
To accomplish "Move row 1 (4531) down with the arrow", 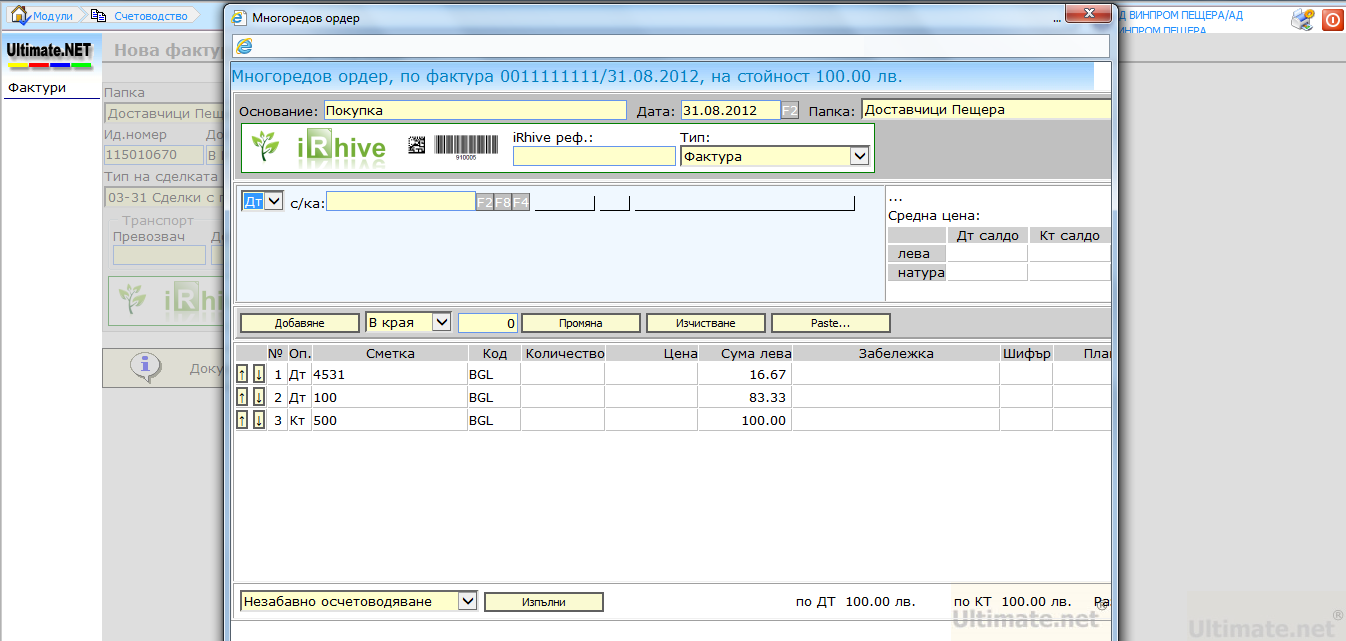I will point(259,374).
